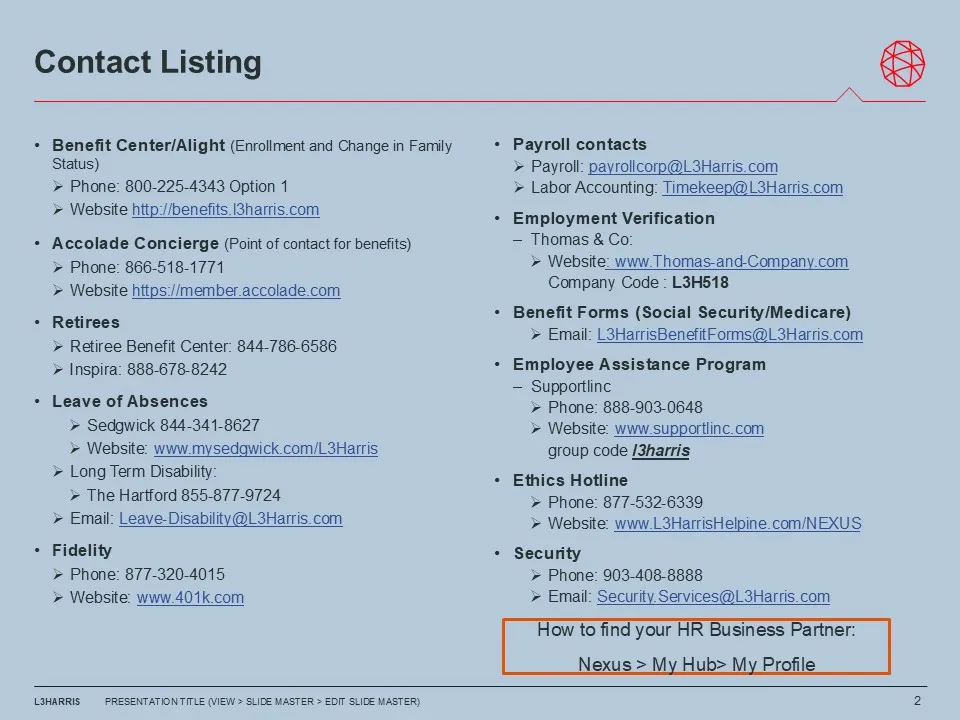Select the Retirees bullet heading
The width and height of the screenshot is (960, 720).
(89, 322)
